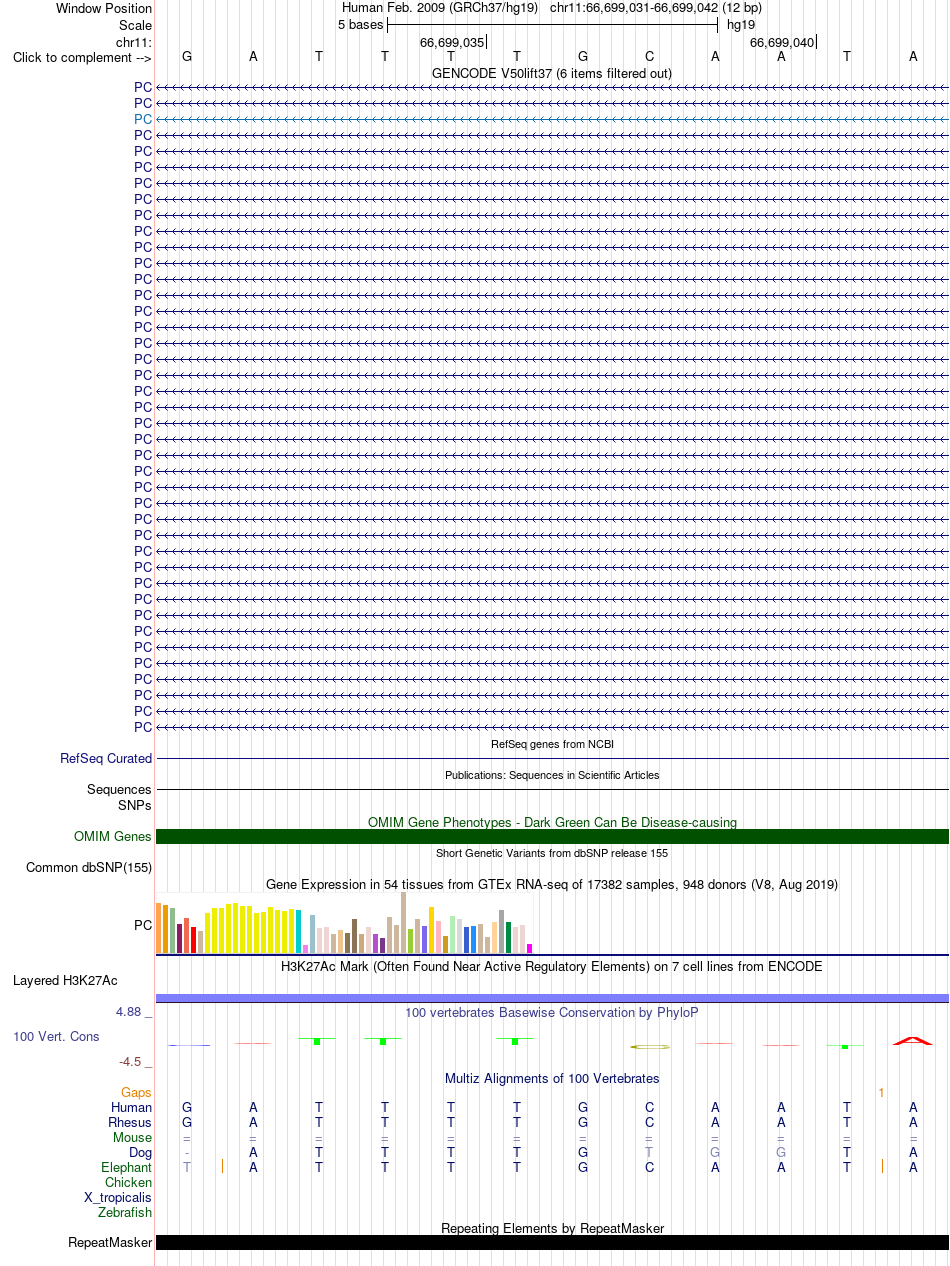The image size is (950, 1266).
Task: Open the Repeating Elements by RepeatMasker title
Action: [x=552, y=1228]
